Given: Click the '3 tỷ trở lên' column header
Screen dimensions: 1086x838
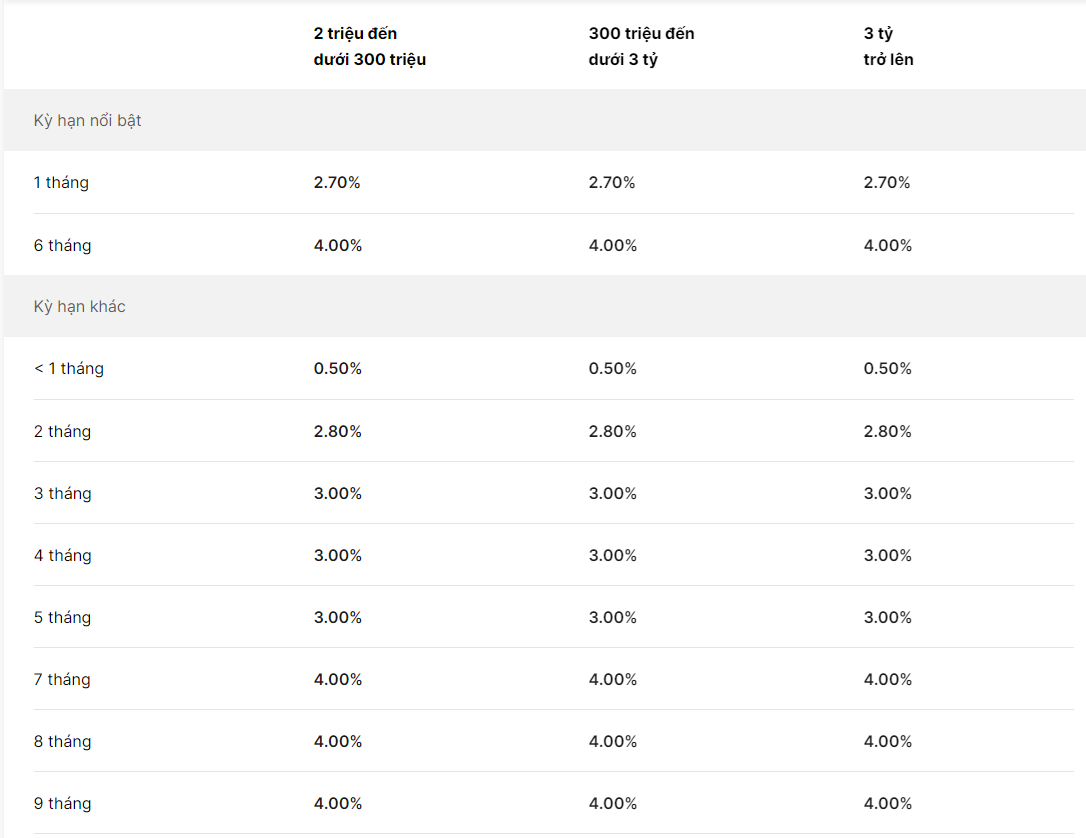Looking at the screenshot, I should [x=888, y=46].
